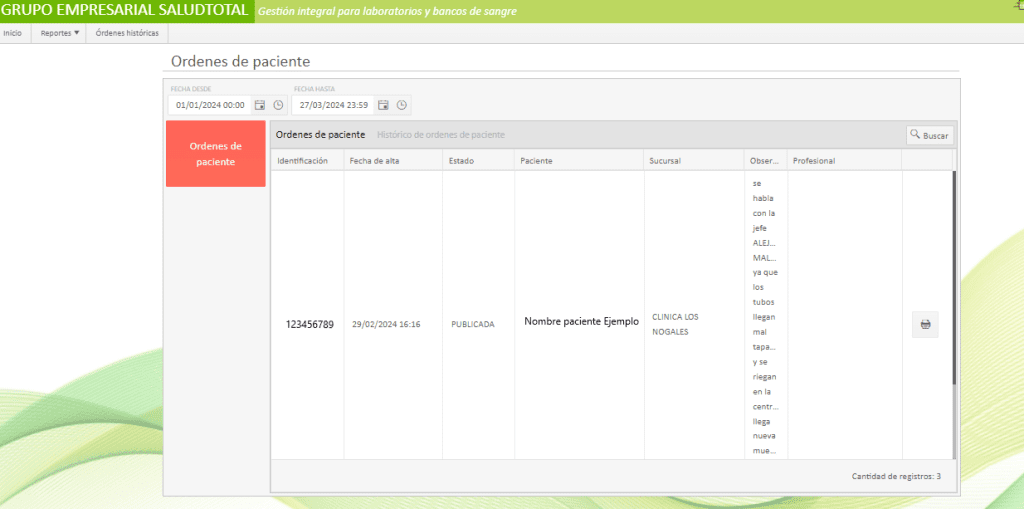Open the Fecha Desde calendar picker

click(x=260, y=105)
